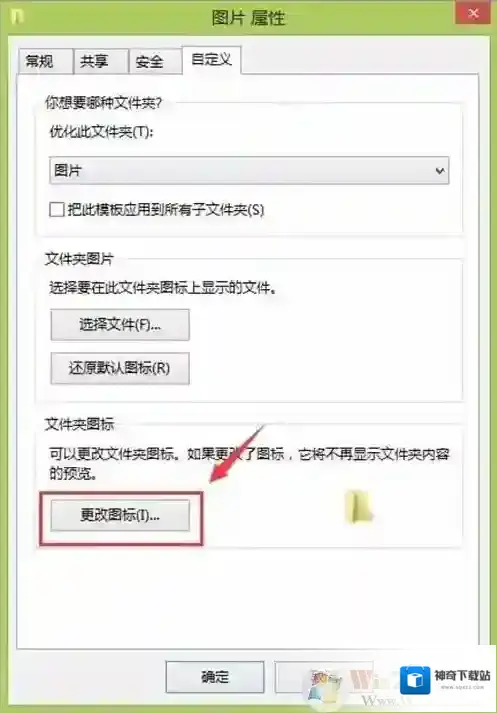This screenshot has height=713, width=497.
Task: Click the folder icon in the title bar
Action: click(17, 17)
